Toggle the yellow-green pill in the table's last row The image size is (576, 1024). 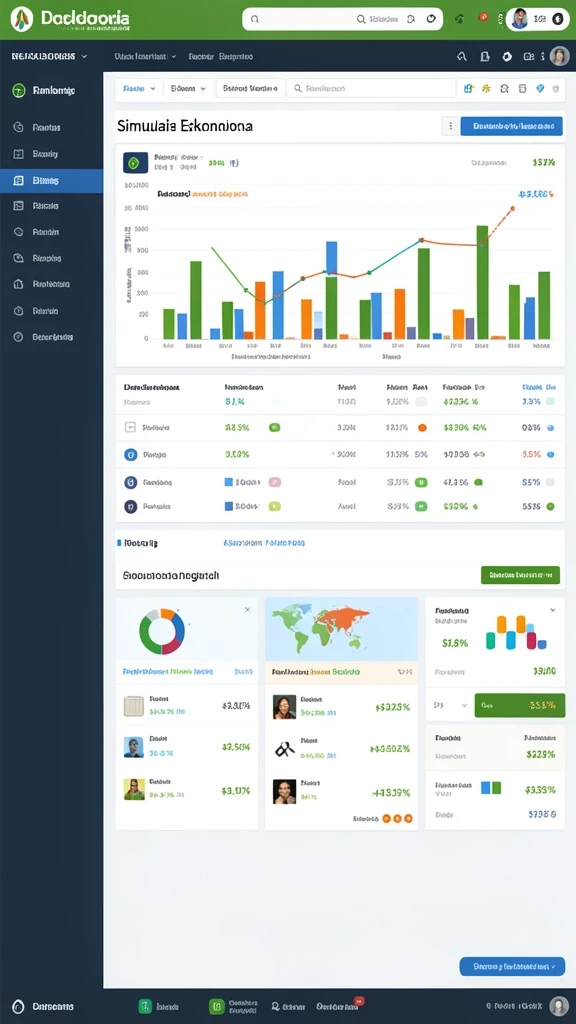(x=274, y=506)
